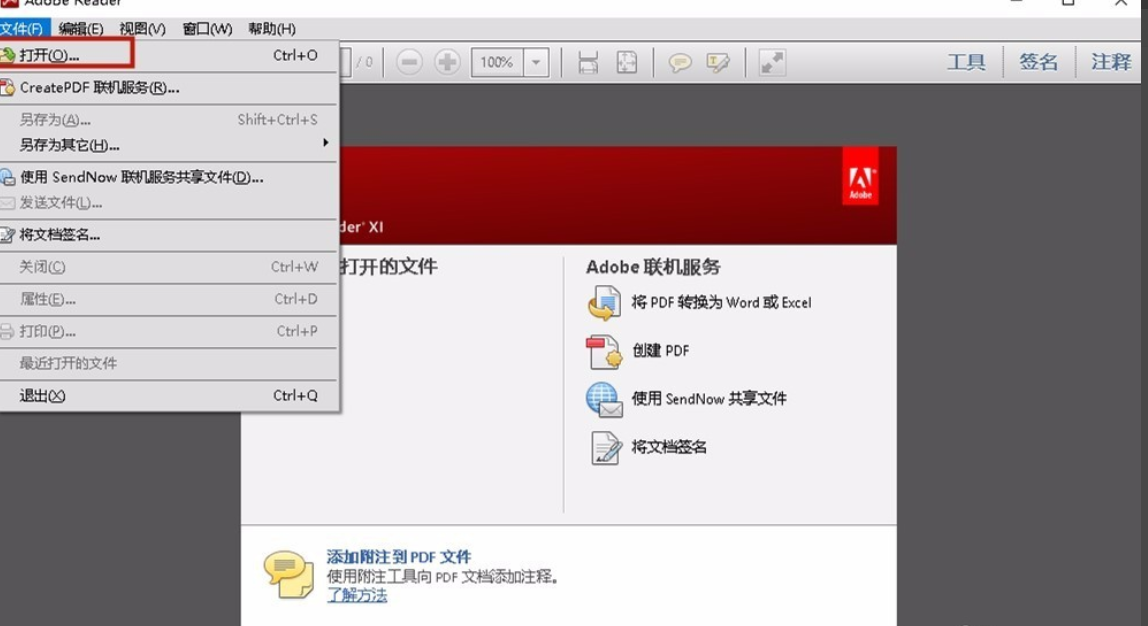Open the 编辑 menu
1148x626 pixels.
tap(81, 28)
